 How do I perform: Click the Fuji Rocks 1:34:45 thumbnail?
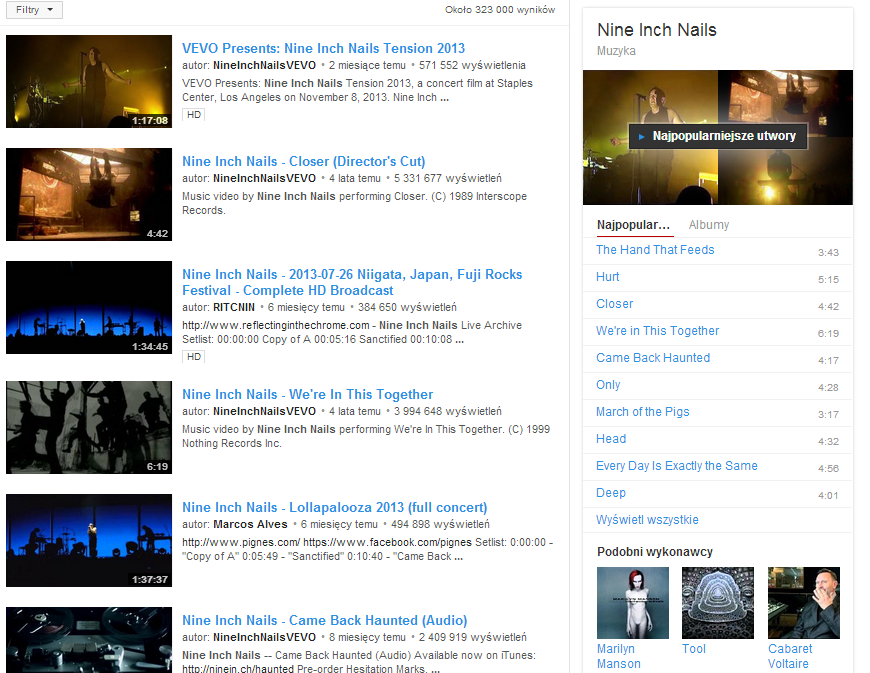tap(89, 307)
